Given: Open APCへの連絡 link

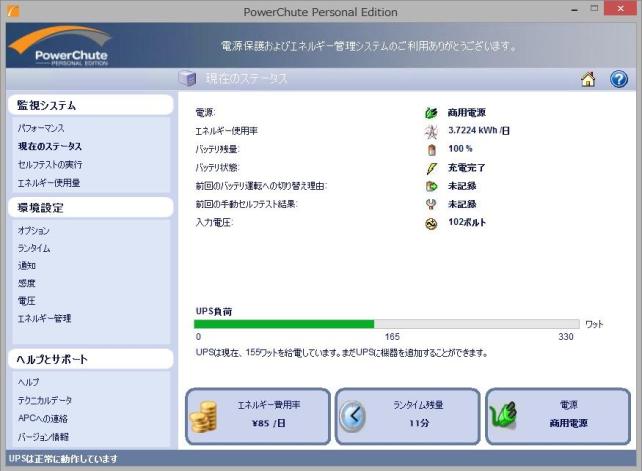Looking at the screenshot, I should (43, 418).
